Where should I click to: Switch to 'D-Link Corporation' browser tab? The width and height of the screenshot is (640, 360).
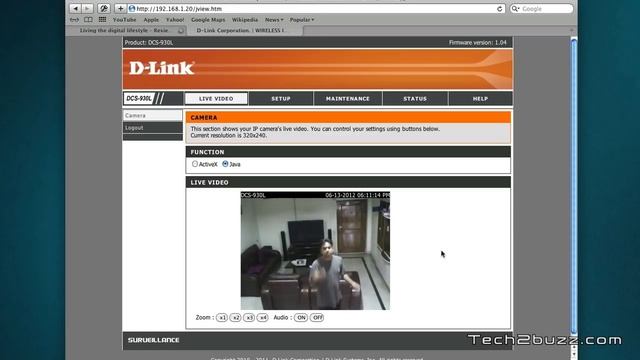tap(245, 31)
